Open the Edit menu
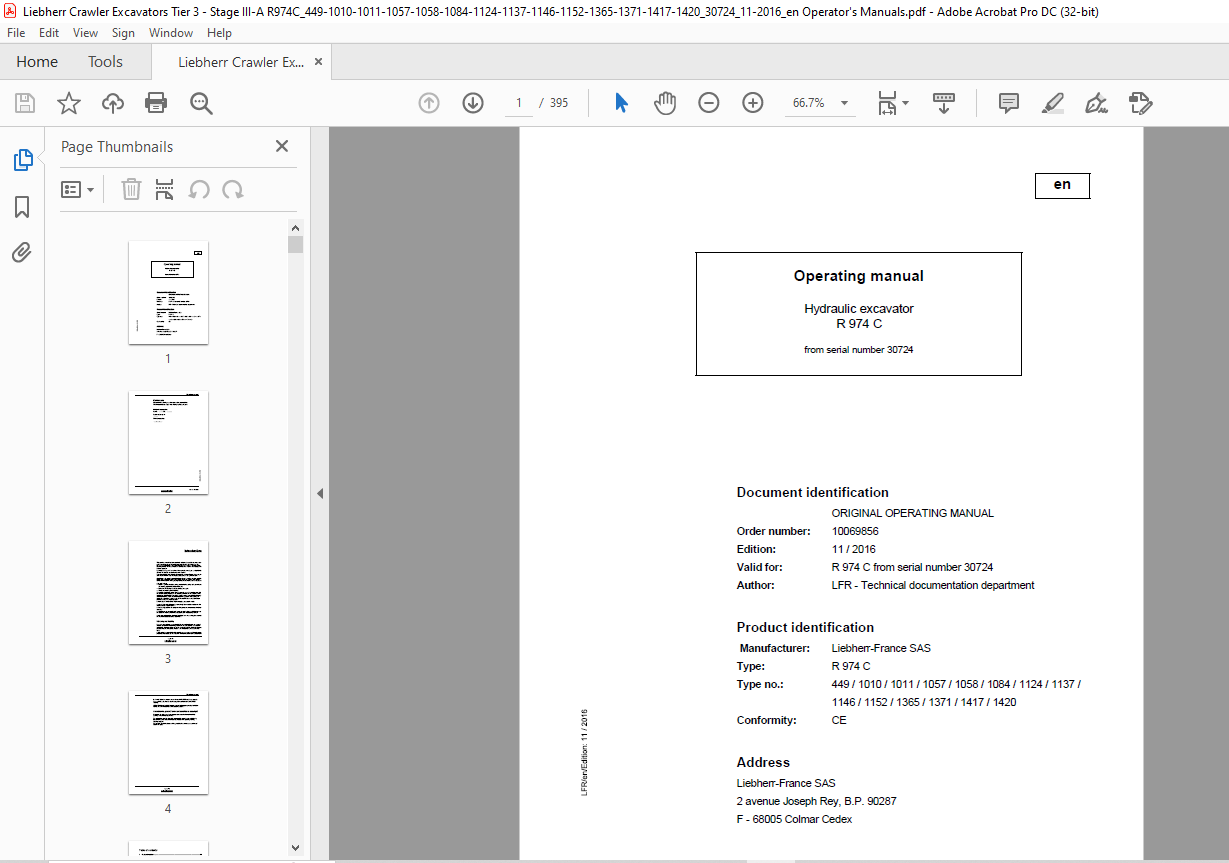This screenshot has height=863, width=1229. [49, 33]
